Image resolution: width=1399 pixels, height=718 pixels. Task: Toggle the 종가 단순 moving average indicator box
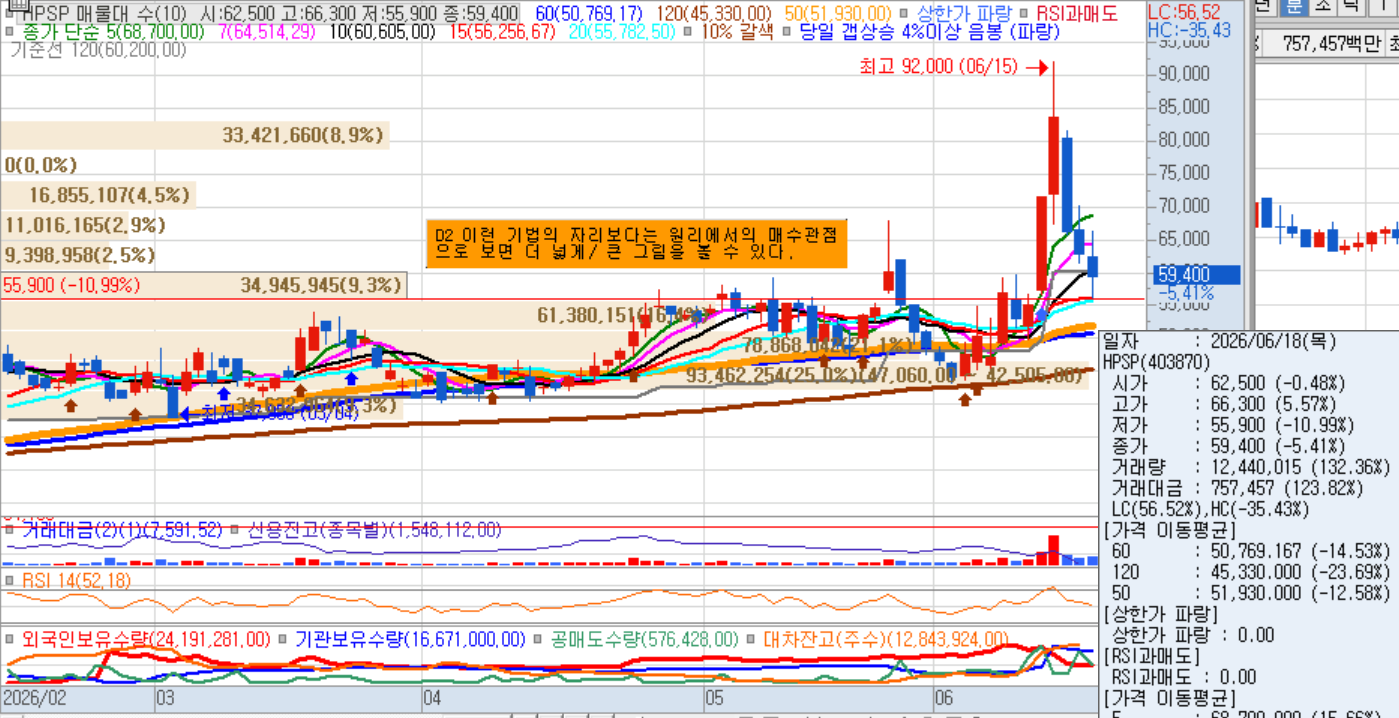pyautogui.click(x=10, y=31)
